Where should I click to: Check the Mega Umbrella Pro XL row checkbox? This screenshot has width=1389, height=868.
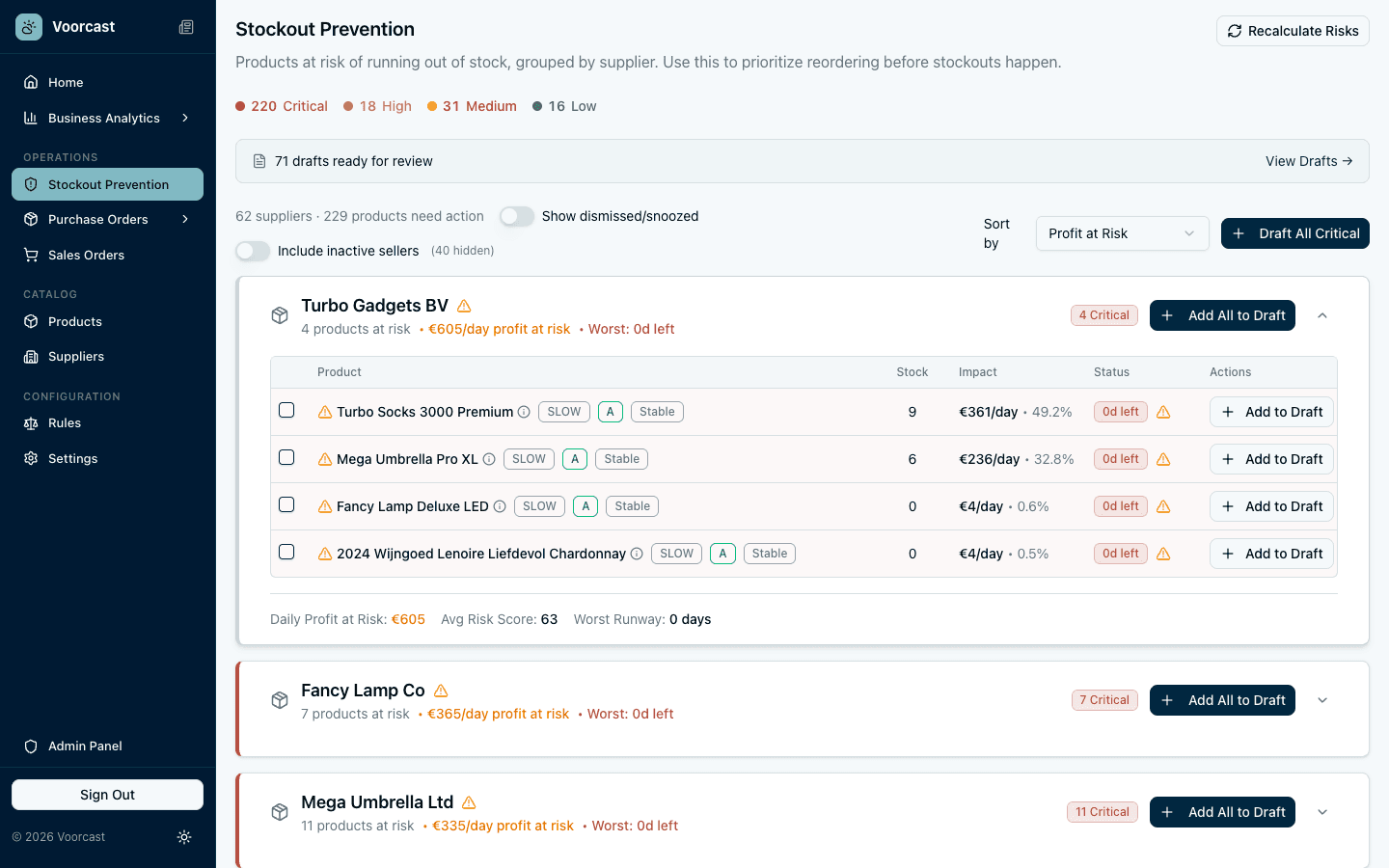(286, 457)
